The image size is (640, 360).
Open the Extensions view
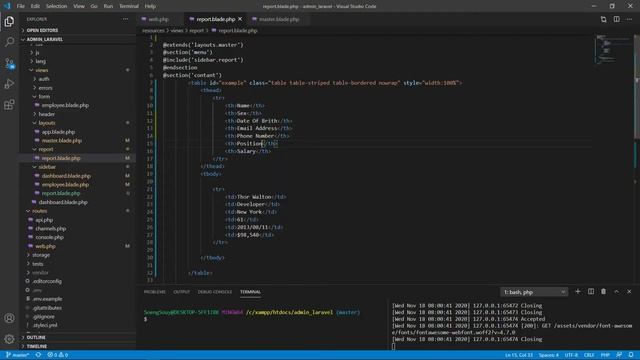coord(9,104)
